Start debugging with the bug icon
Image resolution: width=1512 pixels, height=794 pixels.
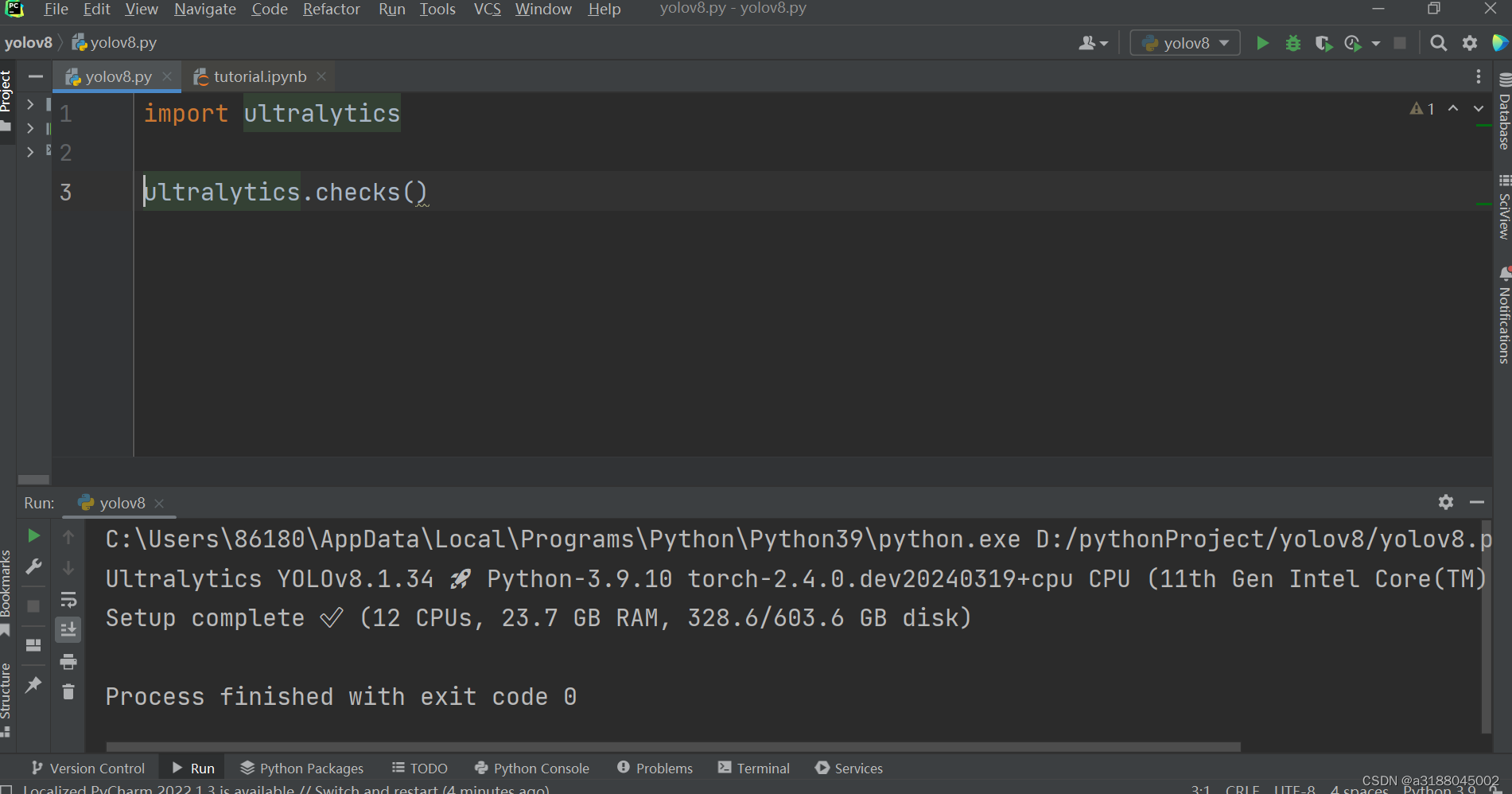coord(1293,43)
